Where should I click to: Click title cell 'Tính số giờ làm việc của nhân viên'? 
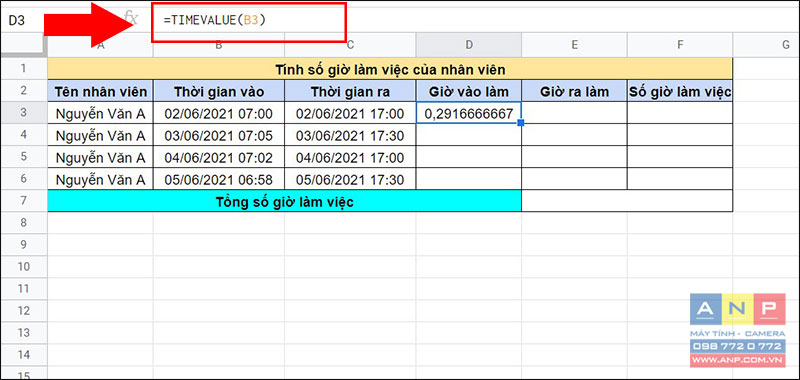coord(390,69)
